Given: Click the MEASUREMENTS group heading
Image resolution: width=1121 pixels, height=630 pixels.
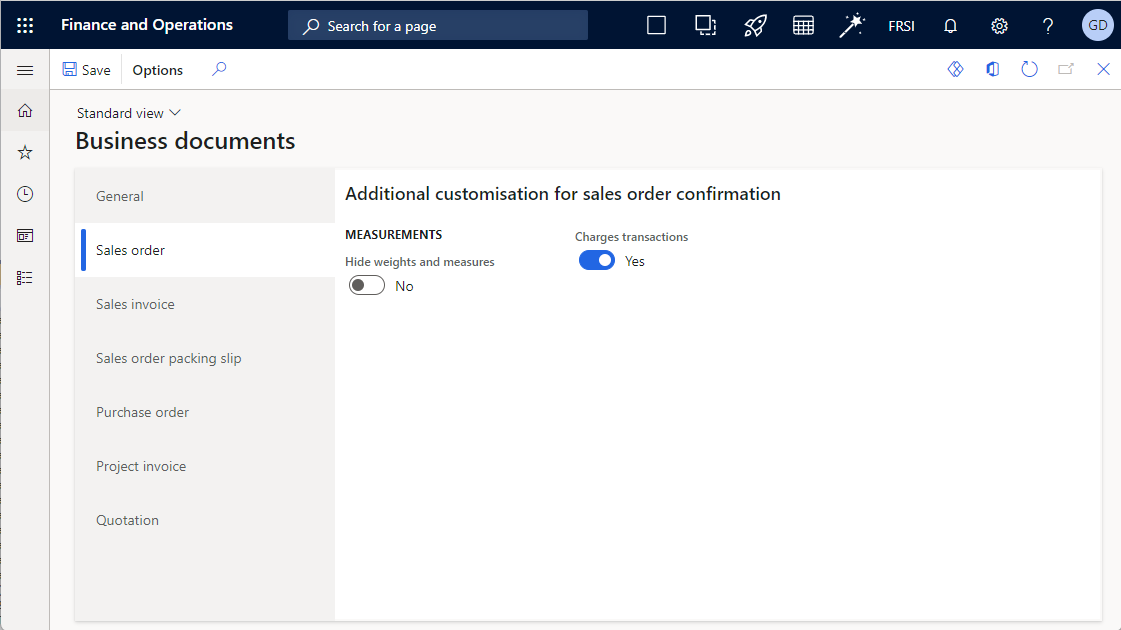Looking at the screenshot, I should [x=393, y=235].
